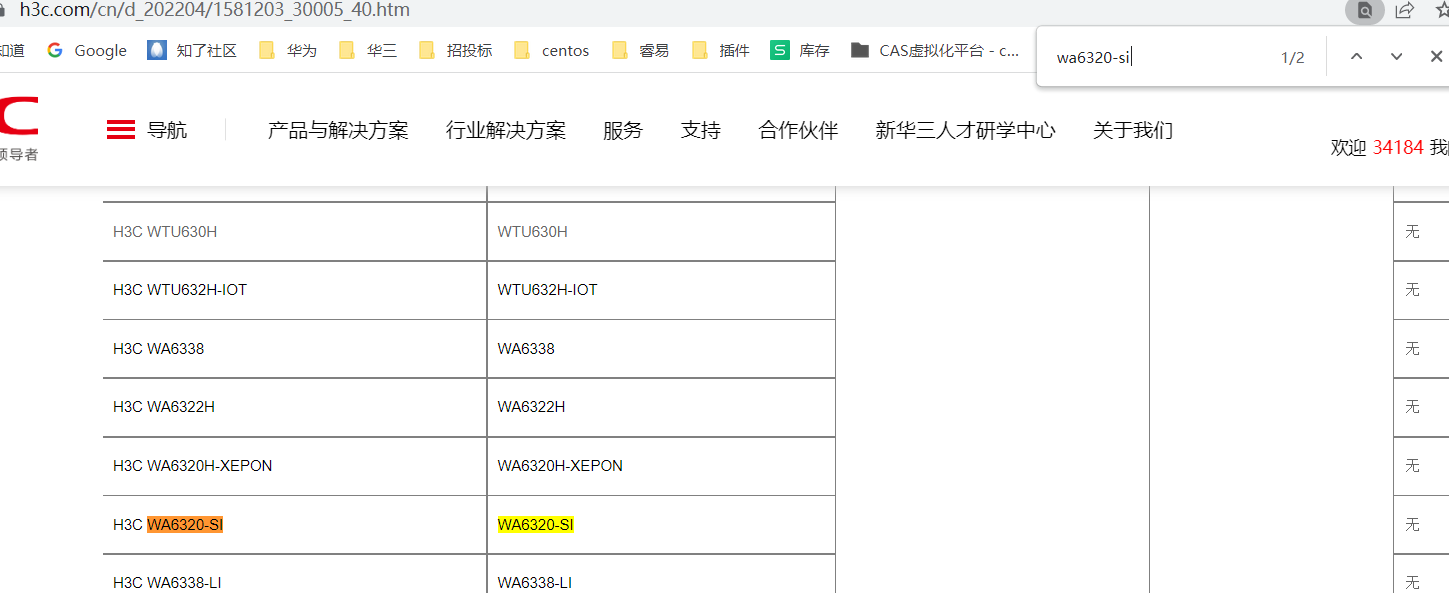This screenshot has height=593, width=1449.
Task: Click the address bar URL
Action: click(215, 11)
